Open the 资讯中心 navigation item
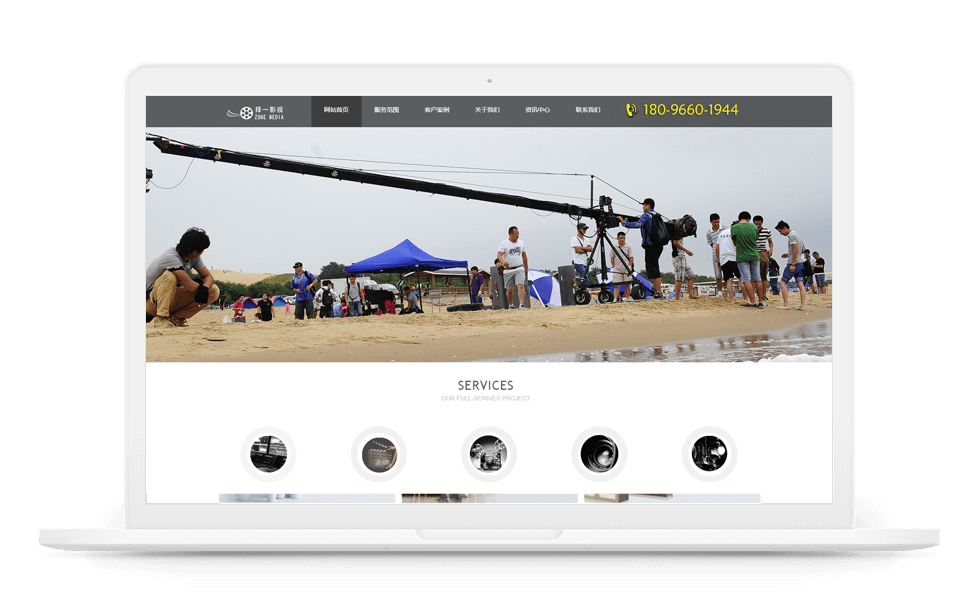The image size is (980, 600). pyautogui.click(x=537, y=110)
